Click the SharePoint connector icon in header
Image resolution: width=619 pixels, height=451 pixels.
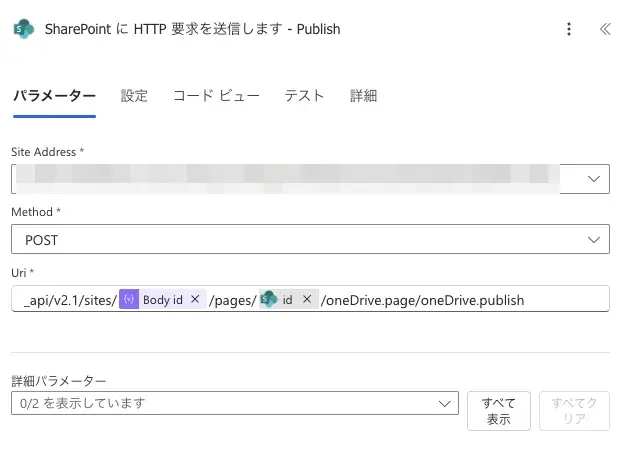pyautogui.click(x=24, y=29)
